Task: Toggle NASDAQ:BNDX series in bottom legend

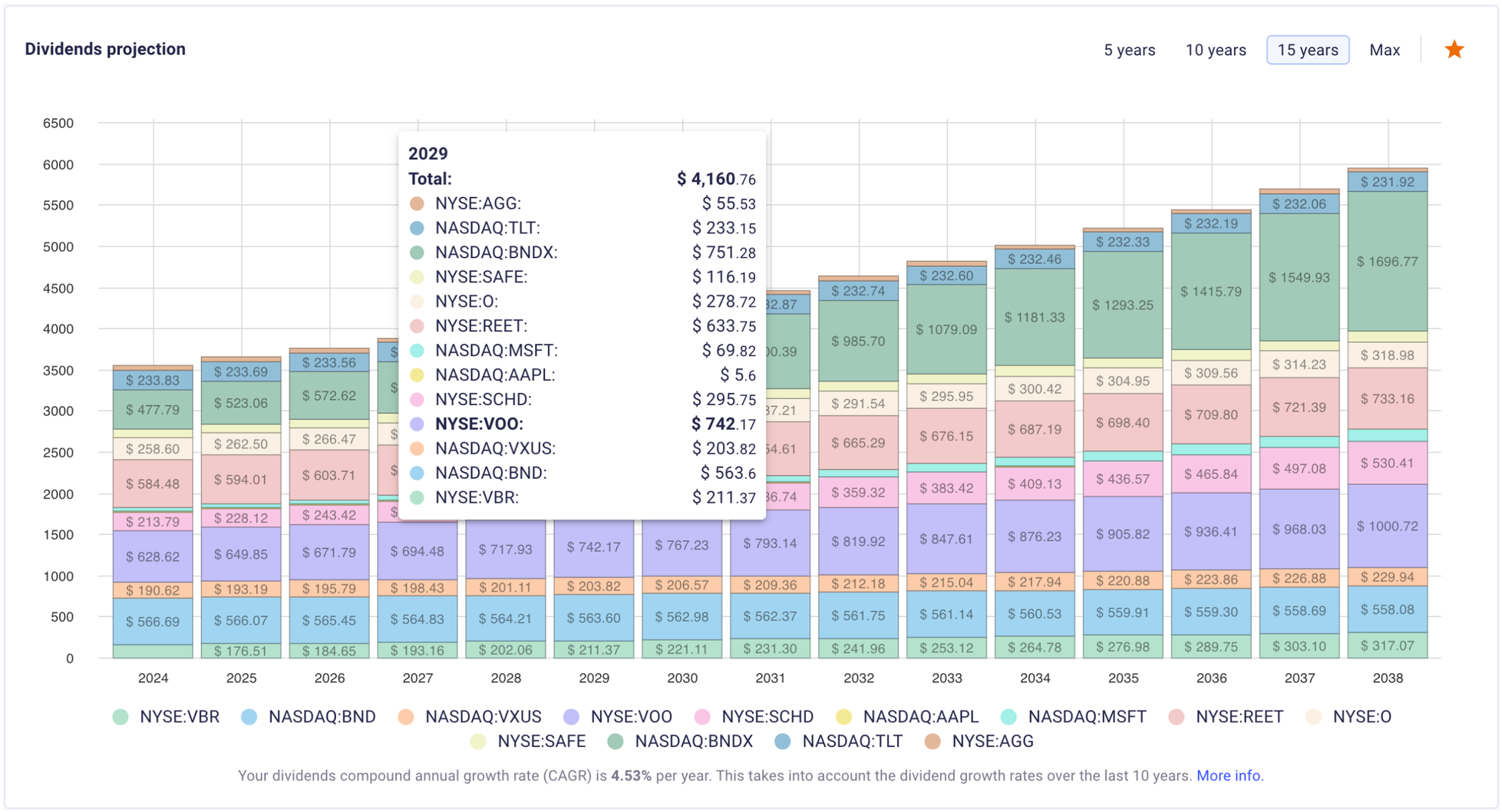Action: (x=680, y=741)
